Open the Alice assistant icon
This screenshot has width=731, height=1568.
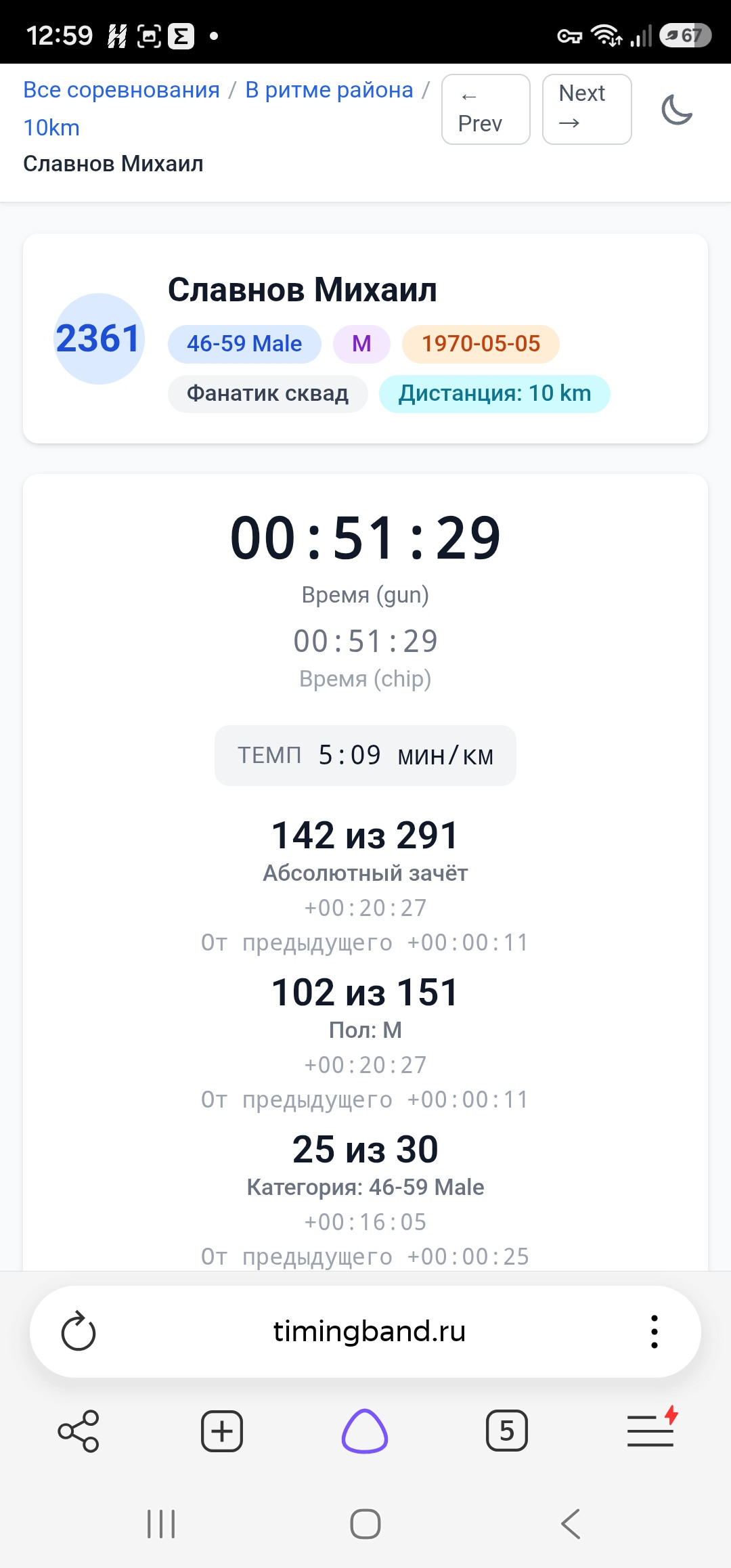[x=365, y=1431]
